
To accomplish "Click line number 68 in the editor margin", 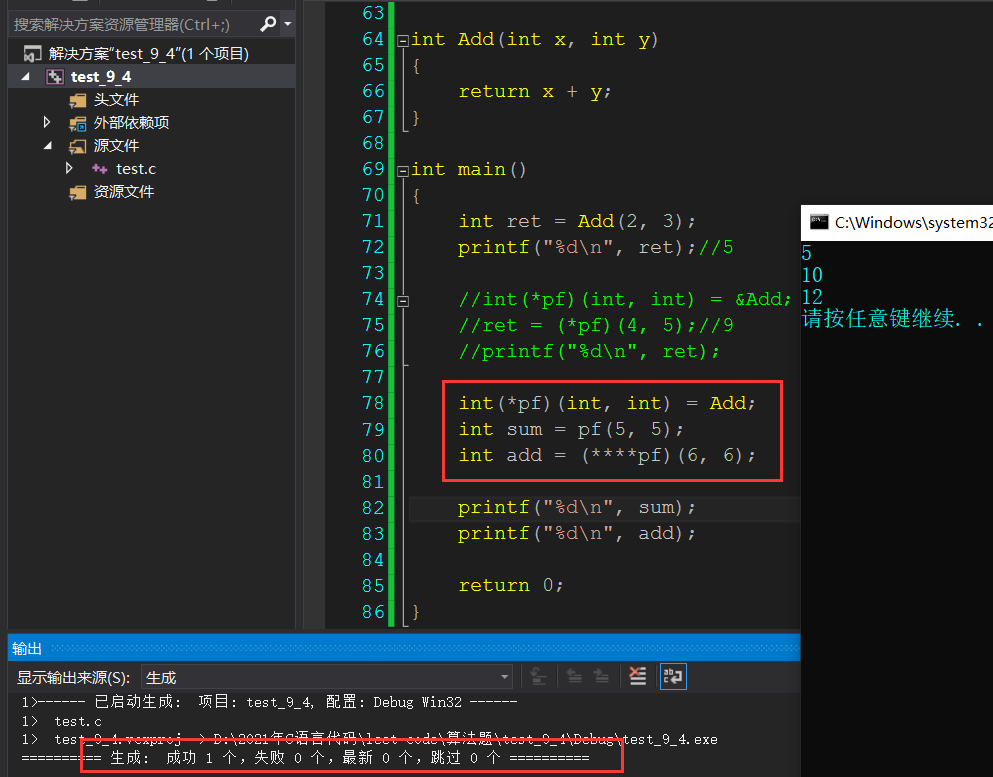I will (373, 143).
